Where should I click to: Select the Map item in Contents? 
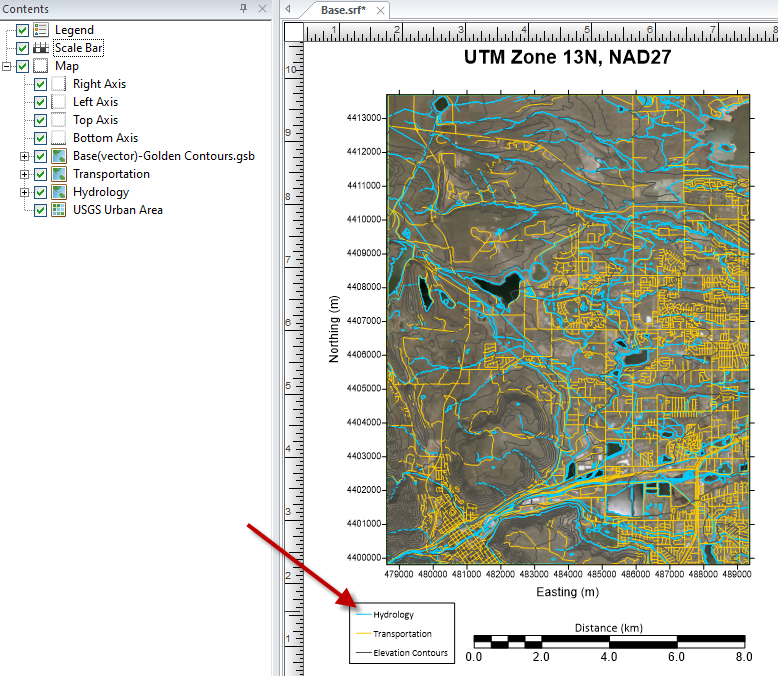[67, 66]
